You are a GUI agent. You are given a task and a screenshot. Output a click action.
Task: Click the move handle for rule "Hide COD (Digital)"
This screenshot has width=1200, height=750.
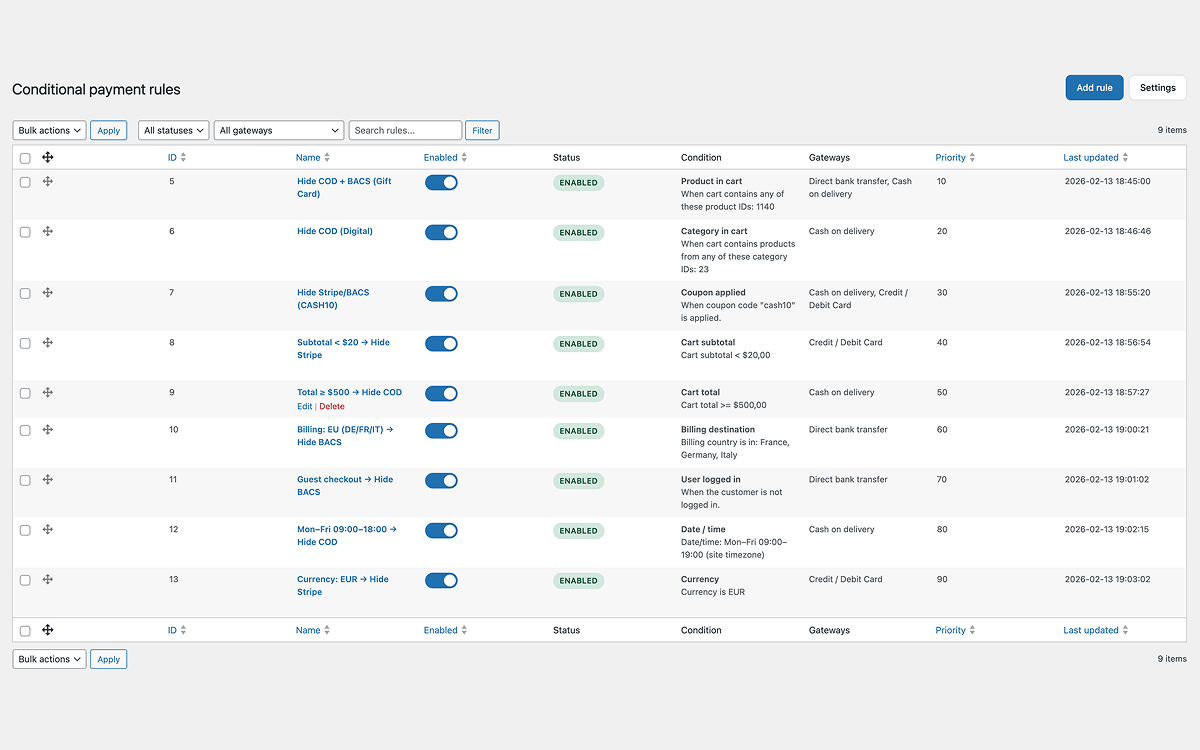click(x=47, y=231)
